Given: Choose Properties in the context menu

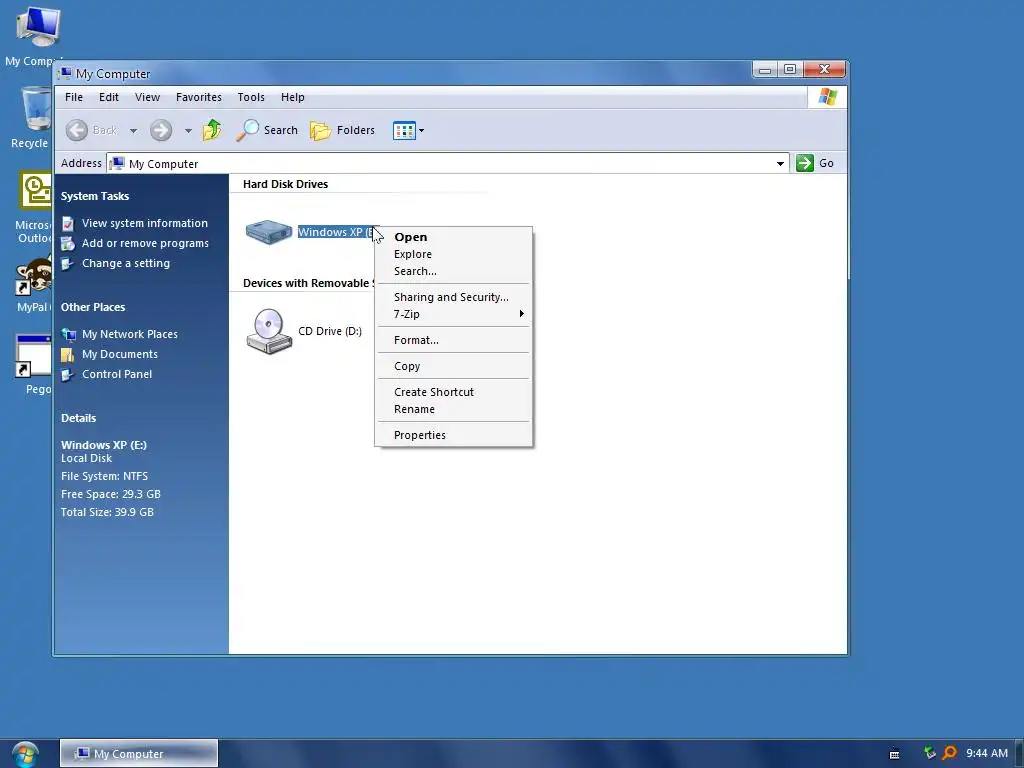Looking at the screenshot, I should pyautogui.click(x=453, y=435).
